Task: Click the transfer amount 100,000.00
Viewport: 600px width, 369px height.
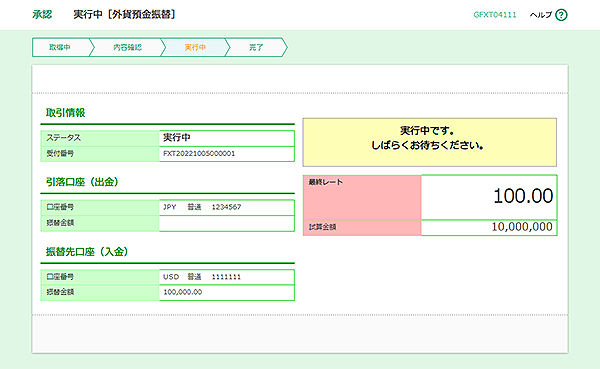Action: click(x=183, y=292)
